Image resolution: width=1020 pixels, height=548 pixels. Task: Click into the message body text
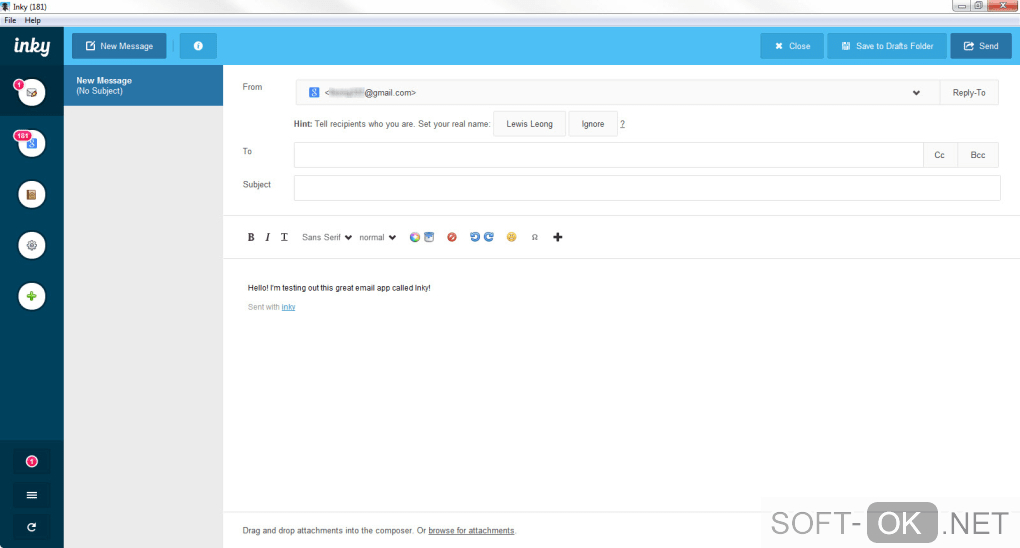[x=339, y=288]
